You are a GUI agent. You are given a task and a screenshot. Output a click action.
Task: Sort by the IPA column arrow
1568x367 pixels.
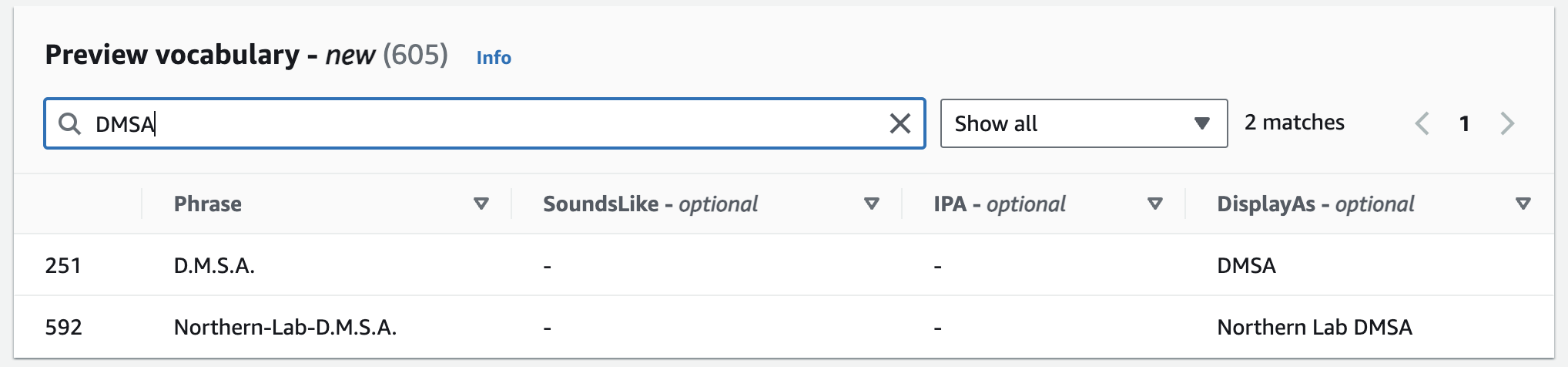(x=1155, y=204)
